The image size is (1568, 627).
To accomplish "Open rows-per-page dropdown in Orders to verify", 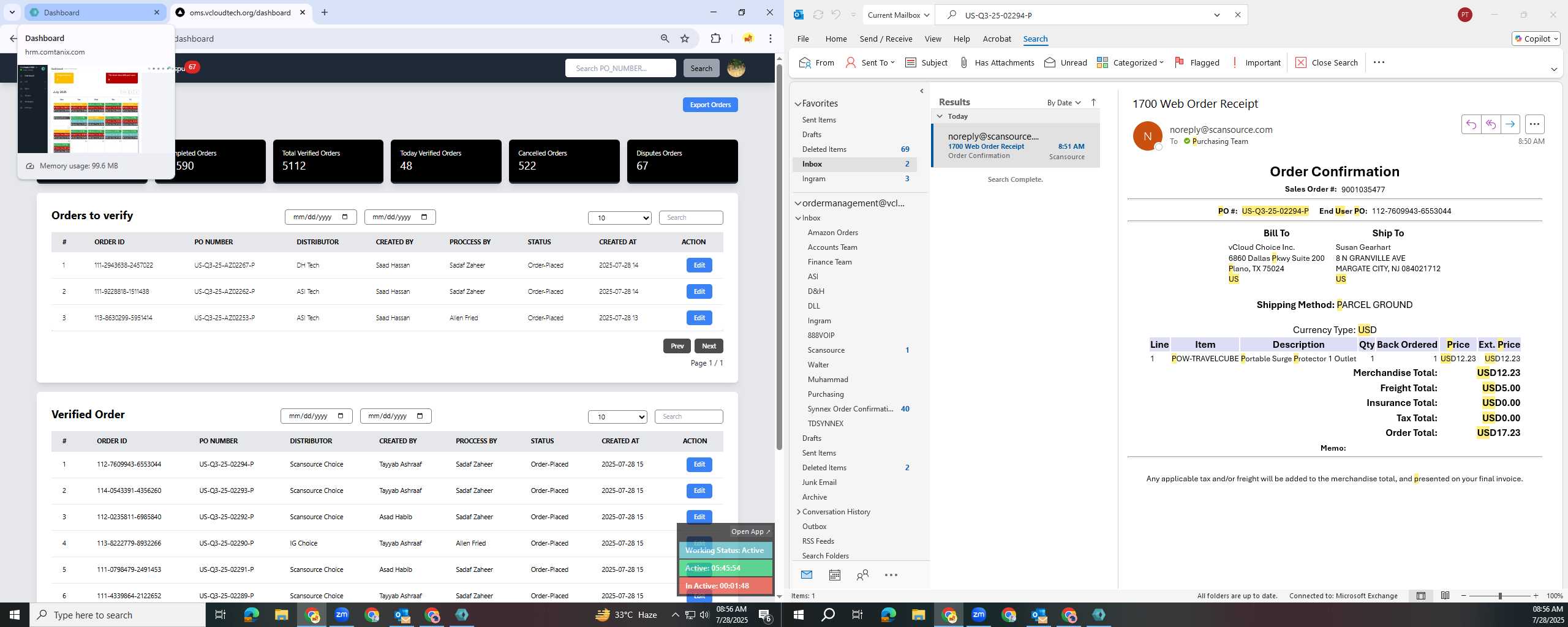I will [x=619, y=218].
